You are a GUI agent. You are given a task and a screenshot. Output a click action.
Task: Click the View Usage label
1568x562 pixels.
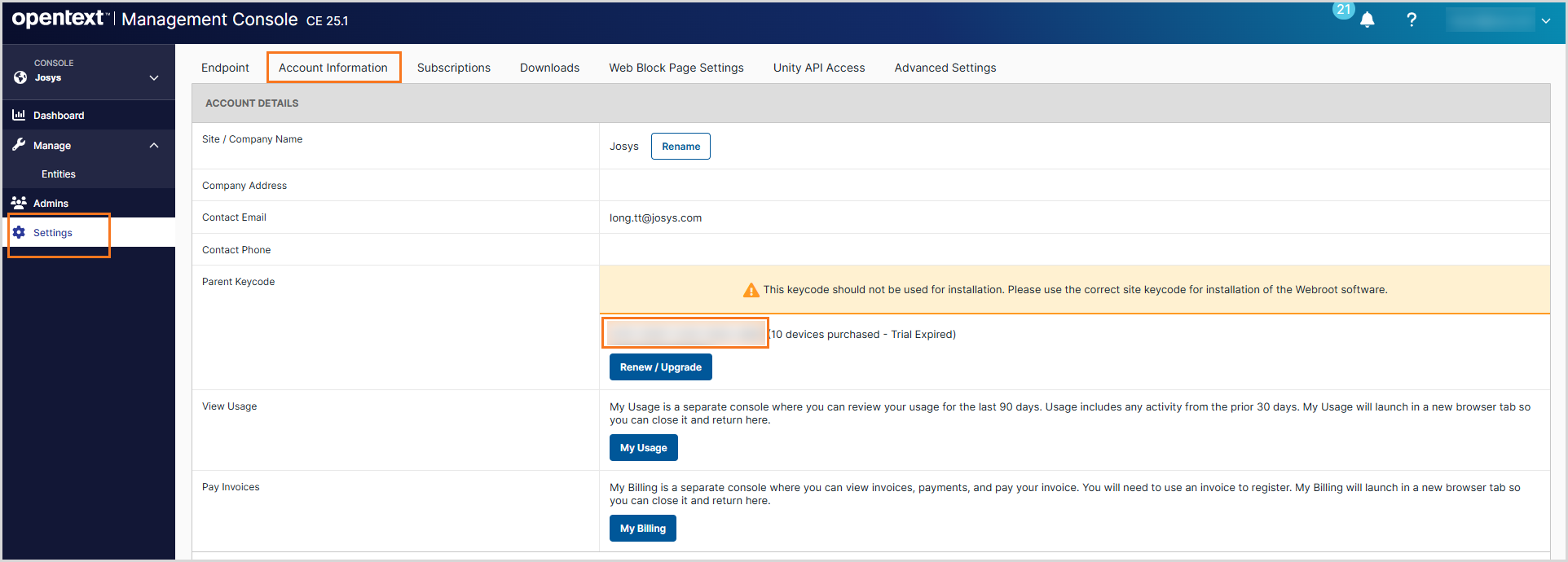229,406
